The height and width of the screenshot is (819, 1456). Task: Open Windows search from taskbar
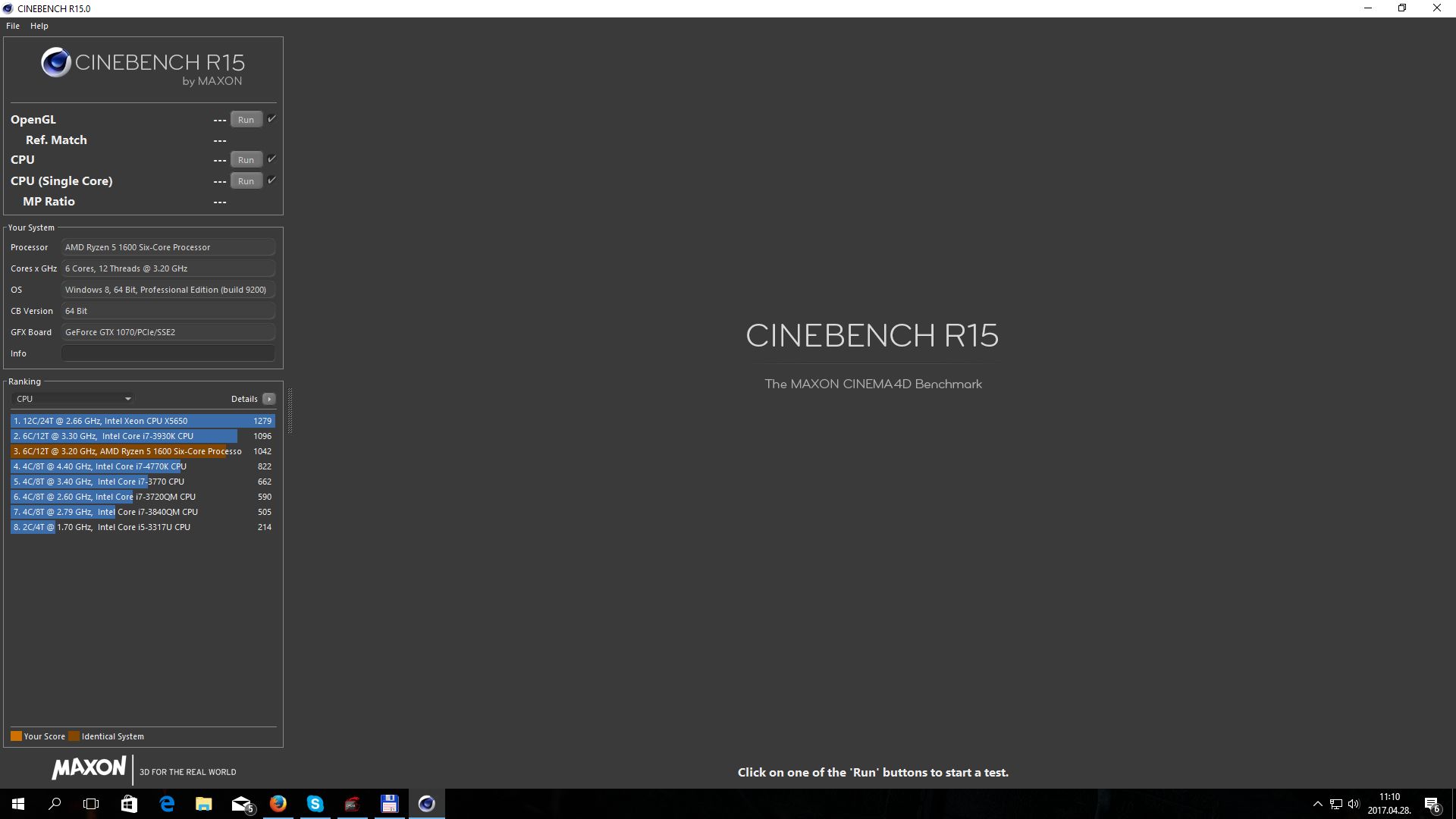point(55,804)
